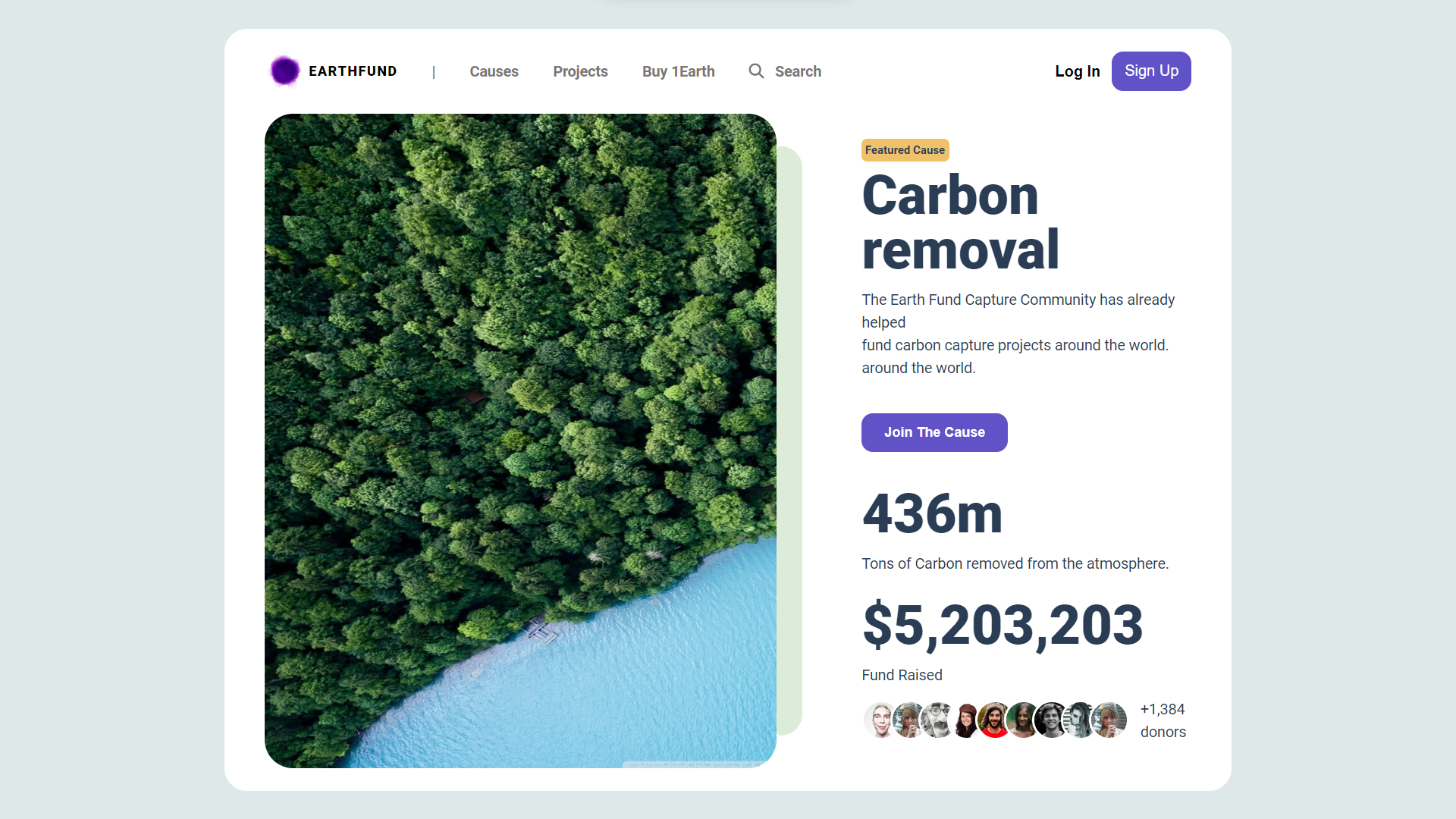The height and width of the screenshot is (819, 1456).
Task: Click bearded donor avatar in fur hat
Action: point(995,720)
